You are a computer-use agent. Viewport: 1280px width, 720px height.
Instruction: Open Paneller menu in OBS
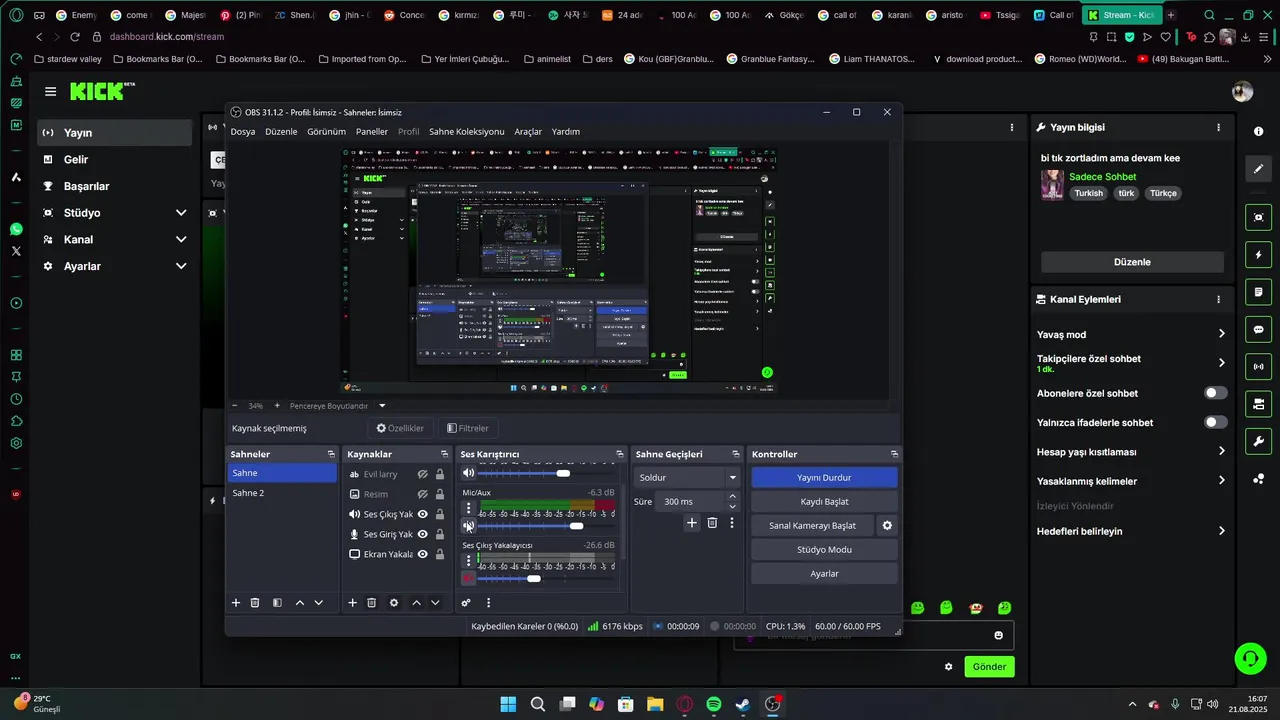click(372, 132)
